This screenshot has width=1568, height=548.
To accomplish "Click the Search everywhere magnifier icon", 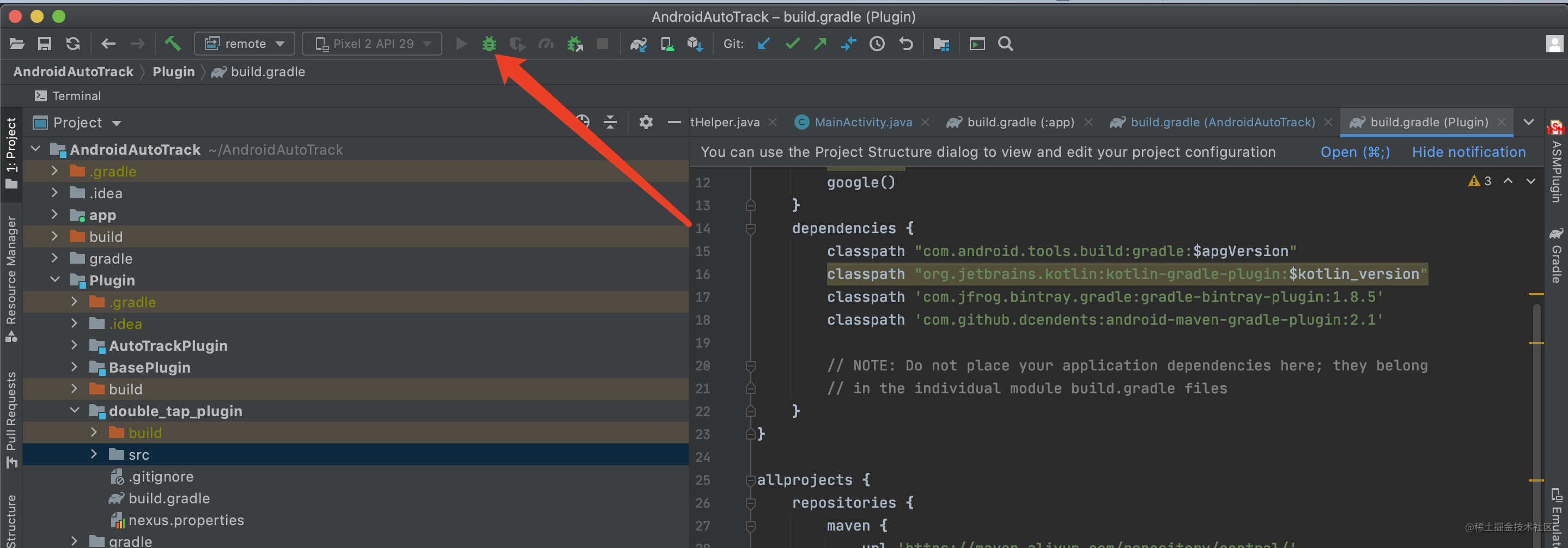I will [1005, 43].
